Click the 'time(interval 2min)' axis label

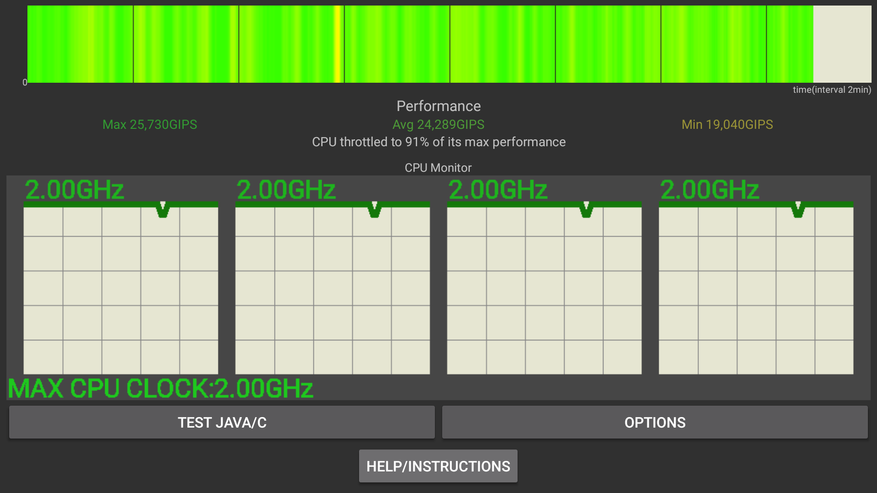[x=832, y=90]
